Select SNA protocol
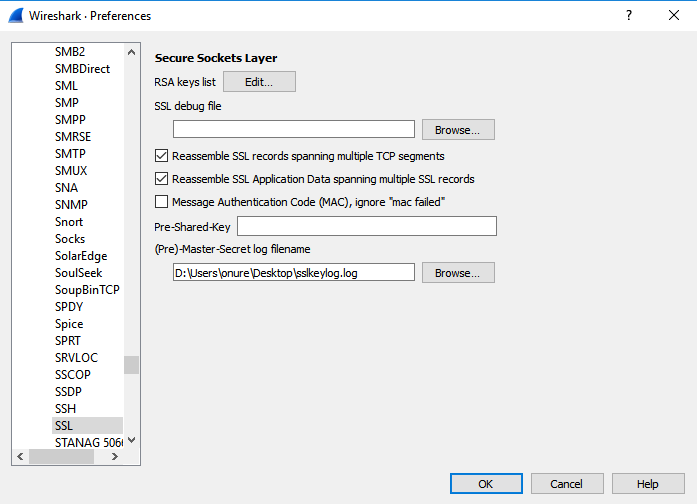Screen dimensions: 697x504 coord(66,188)
